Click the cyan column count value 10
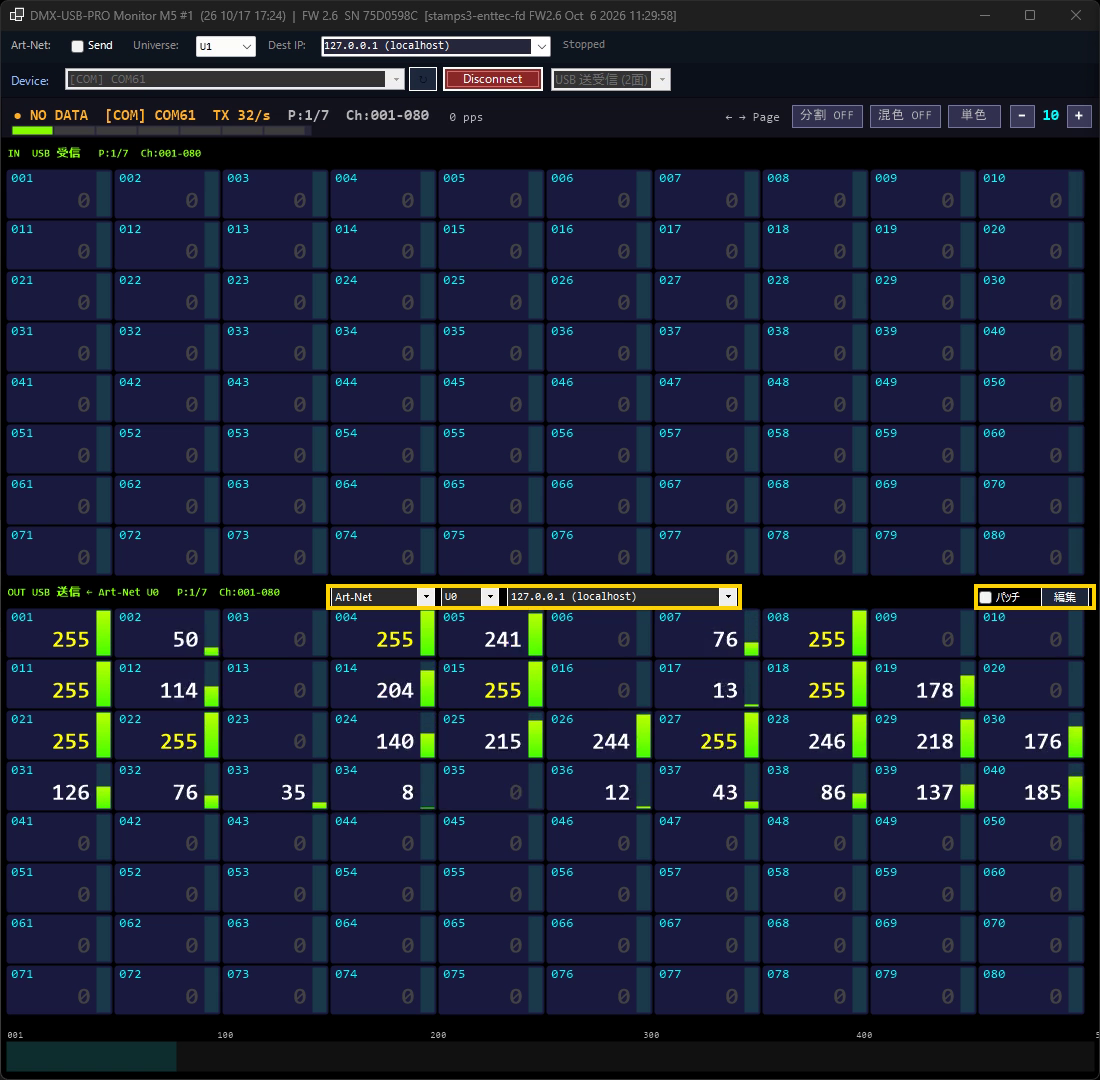 click(x=1051, y=116)
